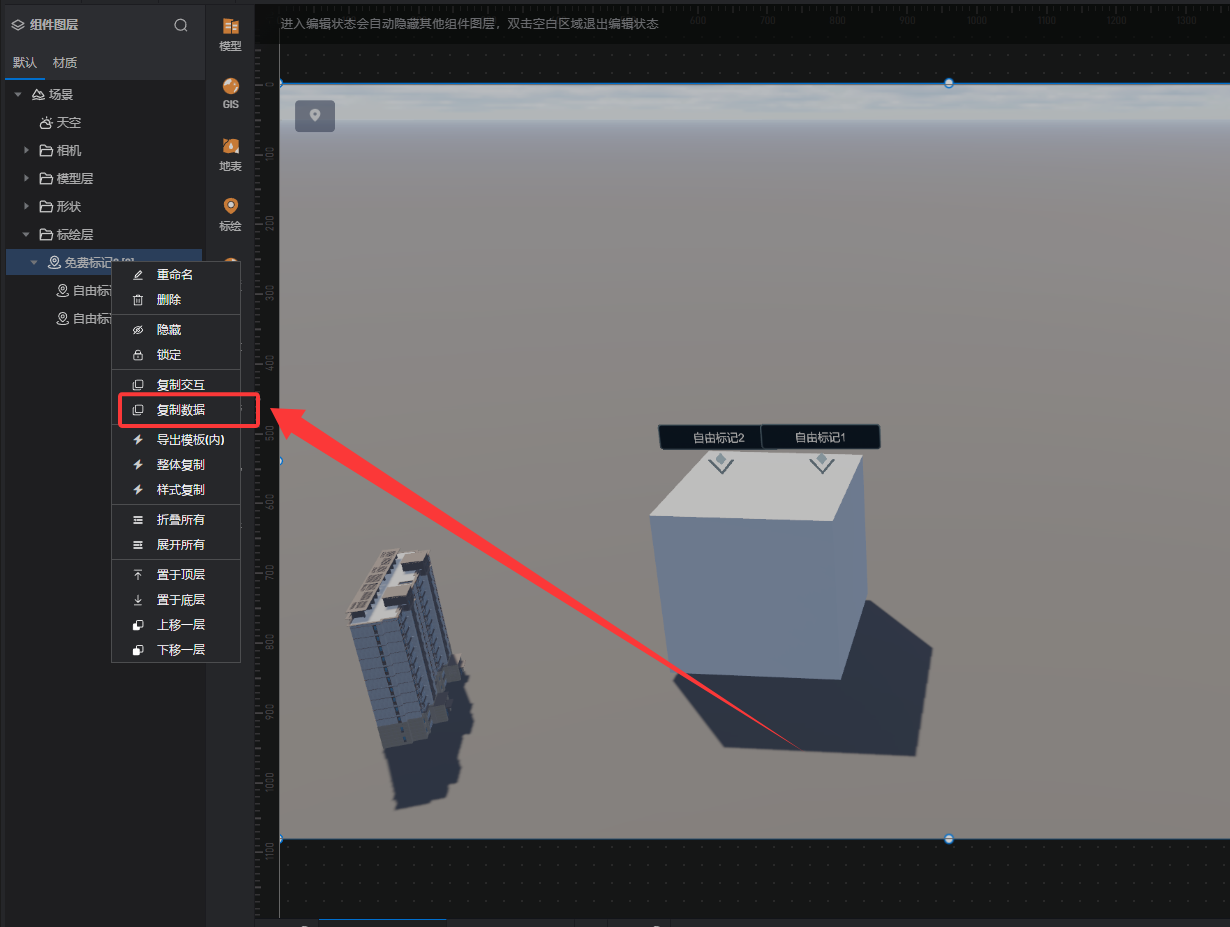1230x927 pixels.
Task: Collapse the 标绘层 folder arrow
Action: tap(26, 234)
